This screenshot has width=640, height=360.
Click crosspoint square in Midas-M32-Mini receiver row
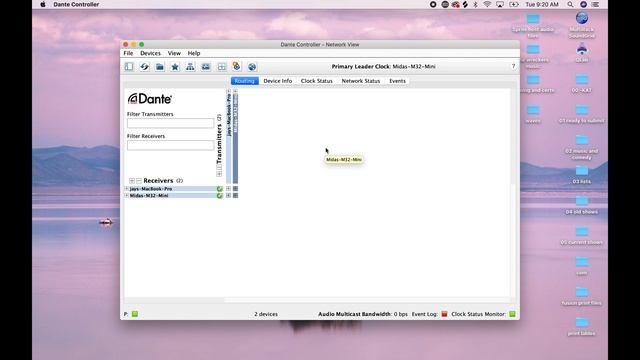(235, 195)
